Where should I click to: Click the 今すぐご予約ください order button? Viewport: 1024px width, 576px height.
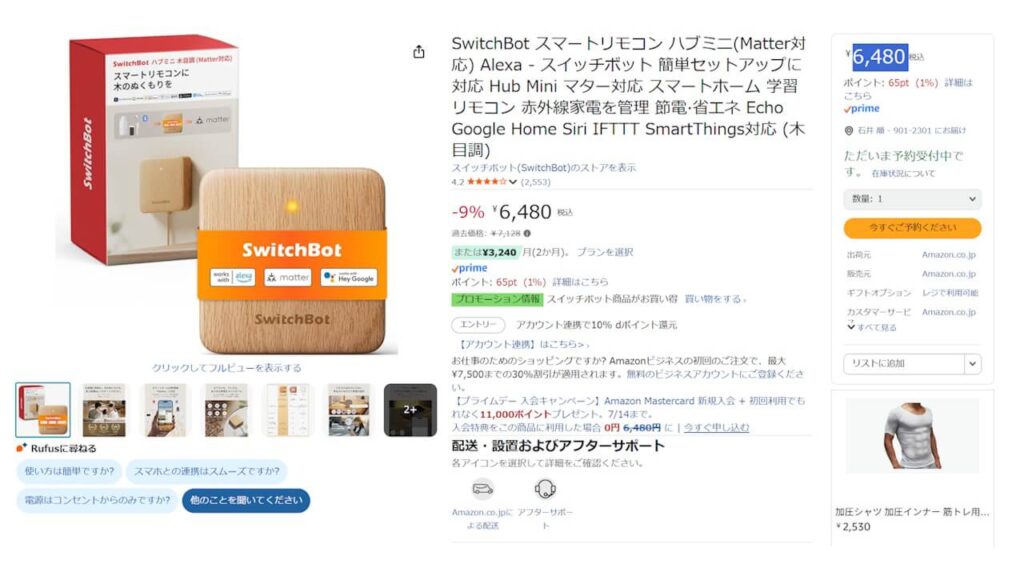click(910, 227)
